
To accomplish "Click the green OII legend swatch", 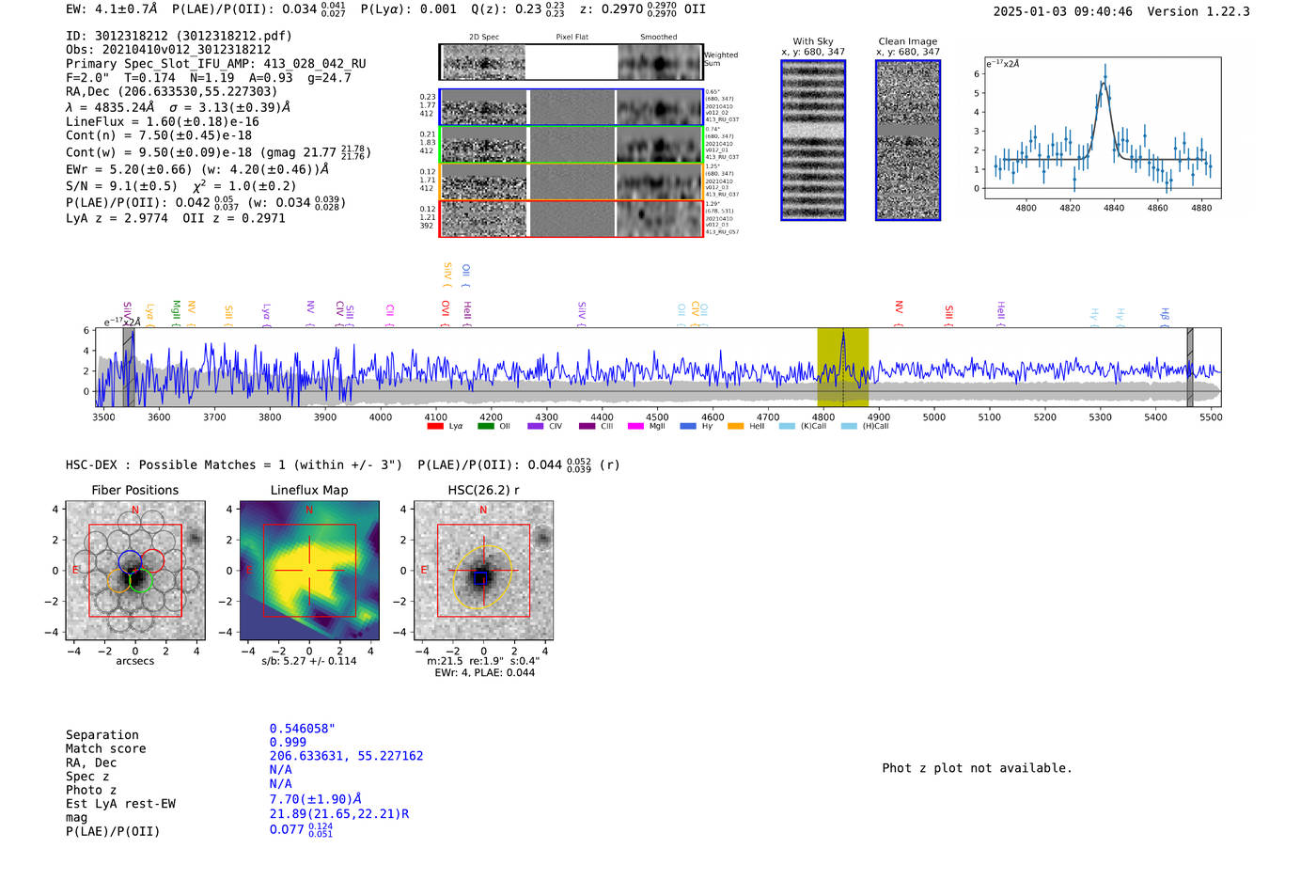I will [x=486, y=426].
